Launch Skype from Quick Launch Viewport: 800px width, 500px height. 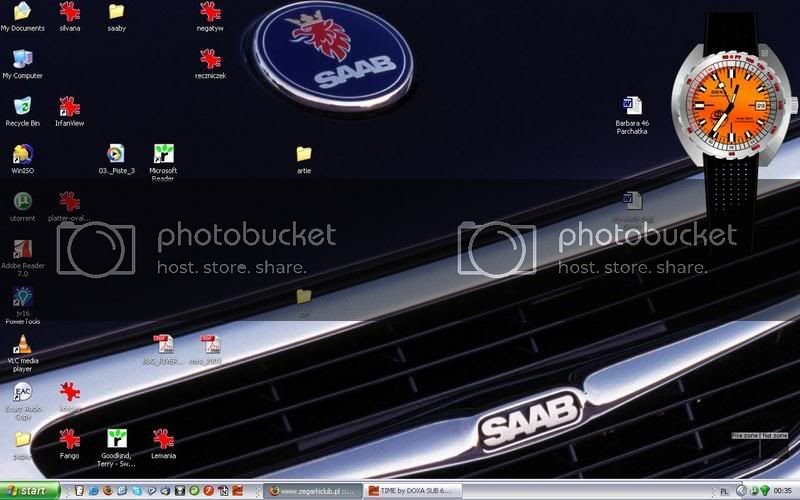(137, 491)
